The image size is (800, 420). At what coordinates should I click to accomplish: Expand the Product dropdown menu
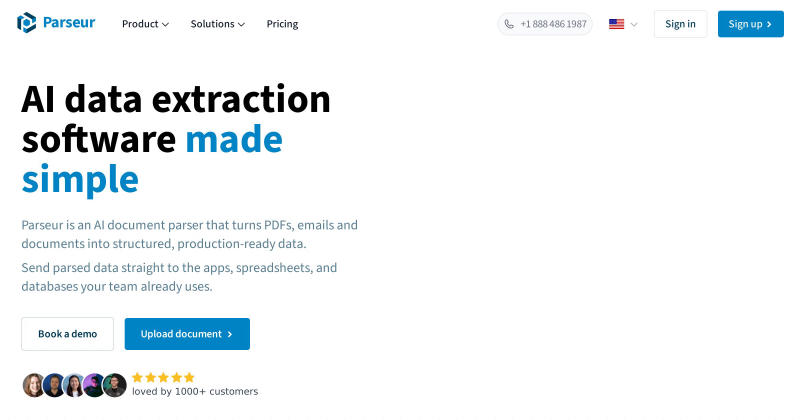coord(145,24)
